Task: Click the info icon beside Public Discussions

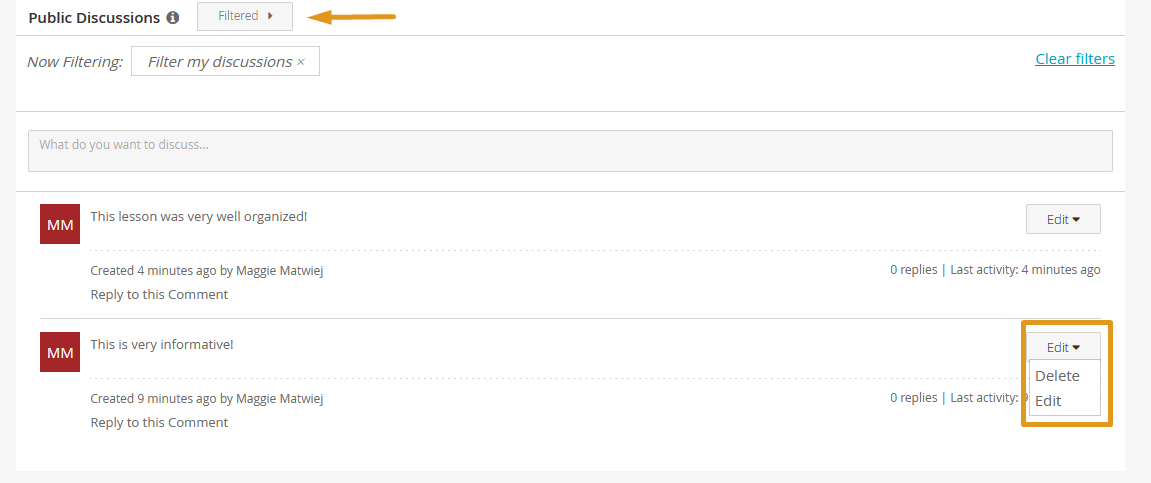Action: [x=173, y=18]
